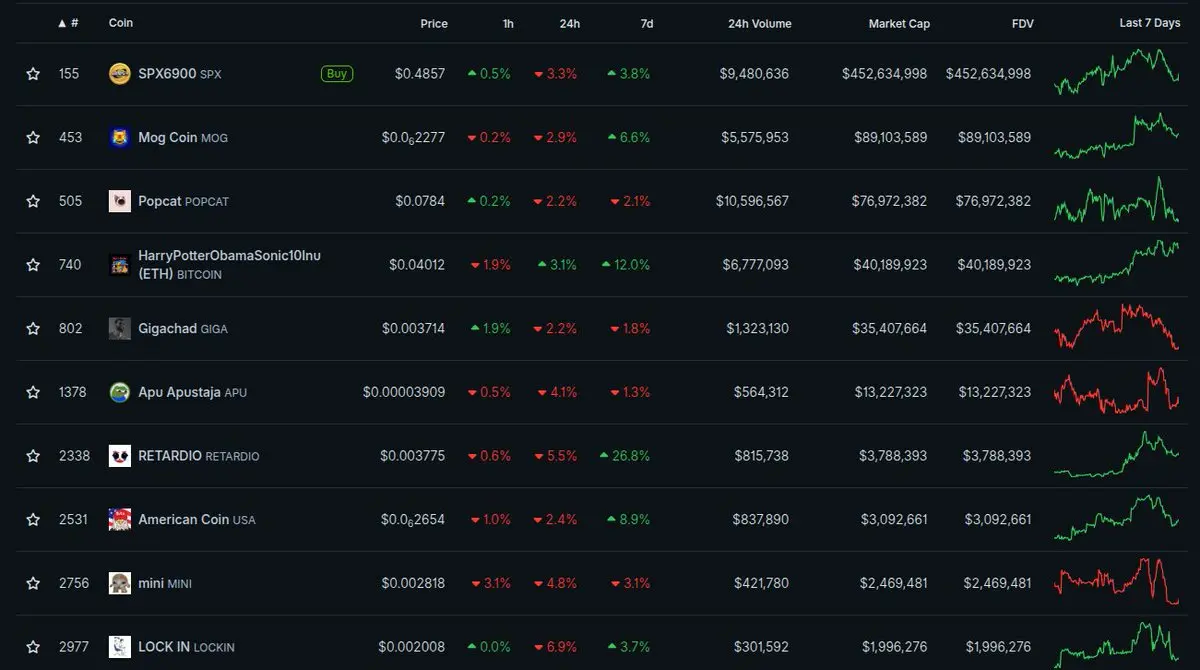The image size is (1200, 670).
Task: Open the mini MINI coin link
Action: pos(165,583)
